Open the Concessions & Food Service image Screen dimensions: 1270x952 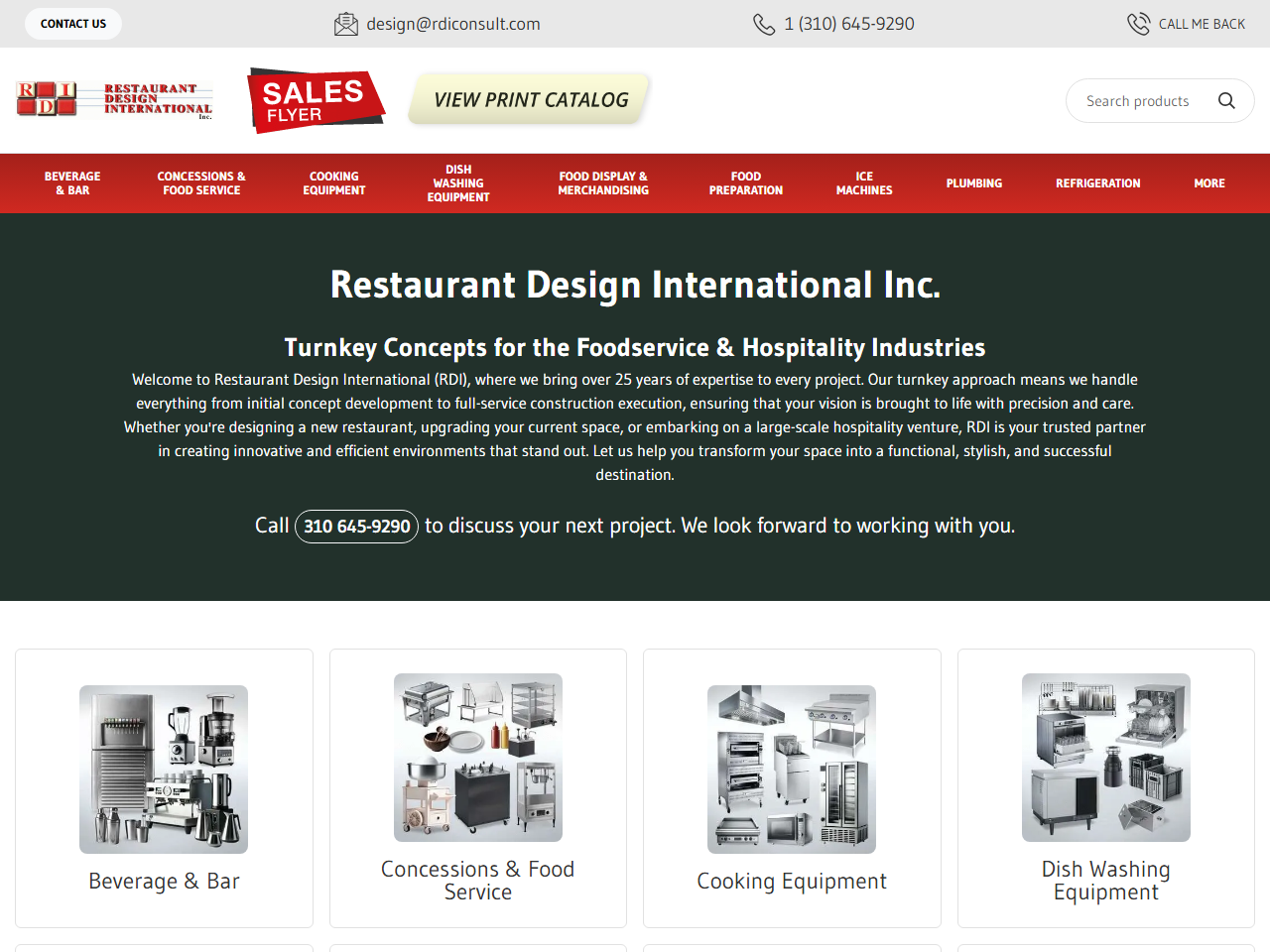(x=478, y=758)
